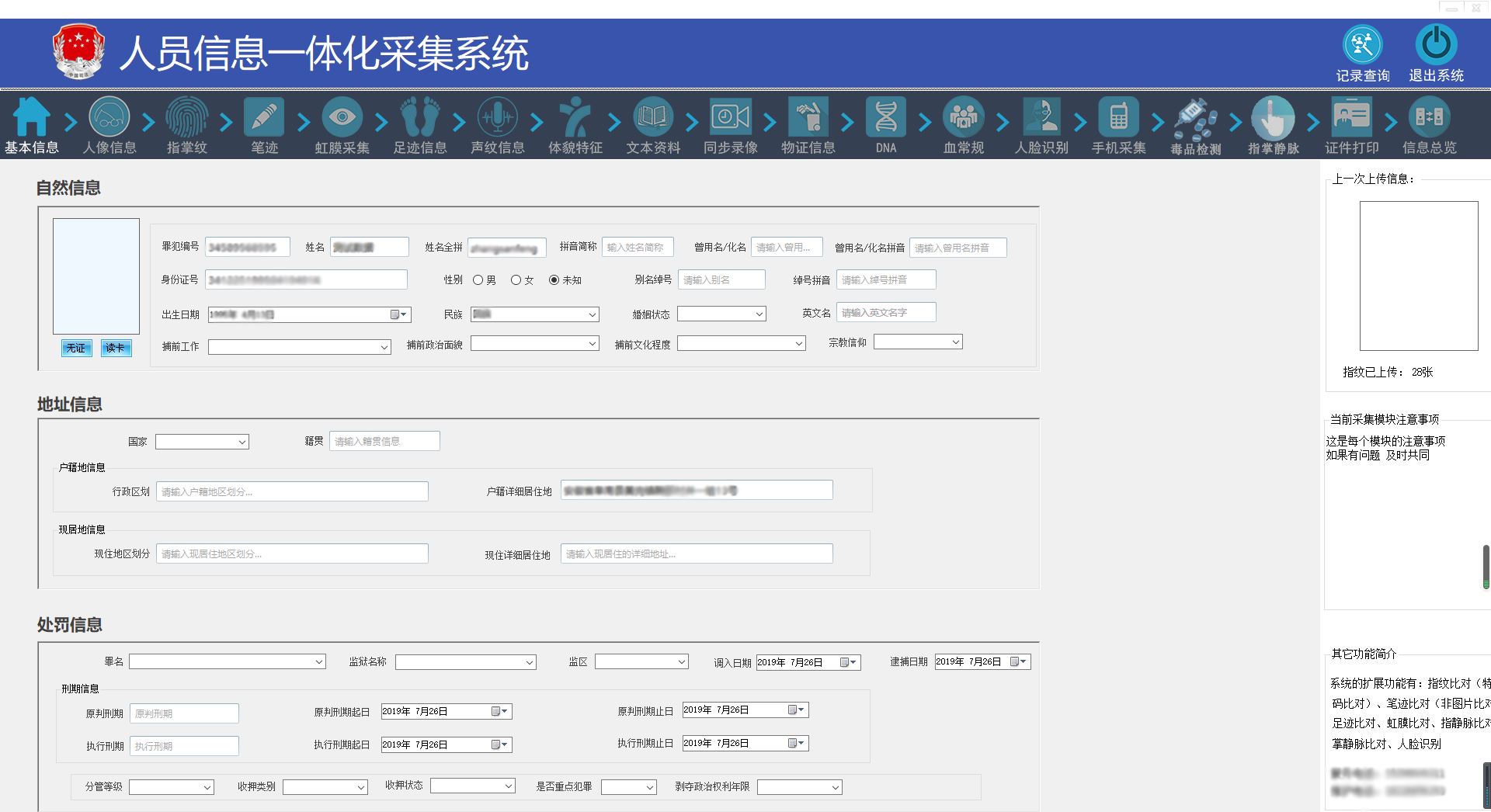Choose the 未知 gender radio option
This screenshot has height=812, width=1491.
point(554,280)
